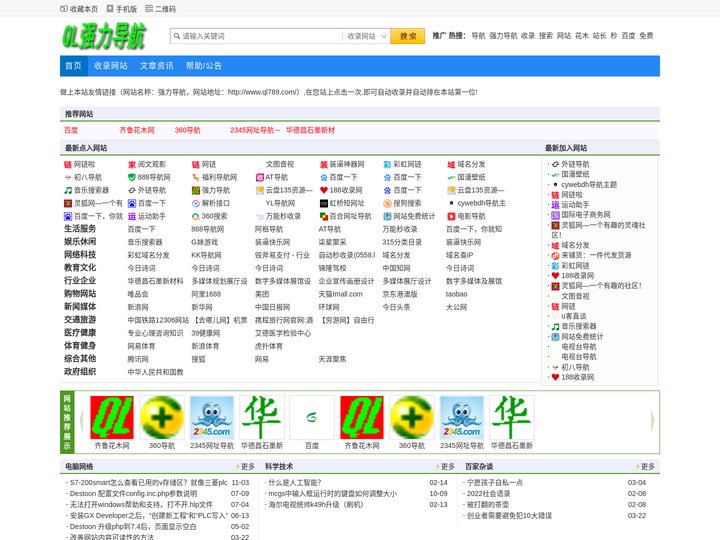
Task: Open the 百合网址导航 favicon
Action: [x=324, y=216]
